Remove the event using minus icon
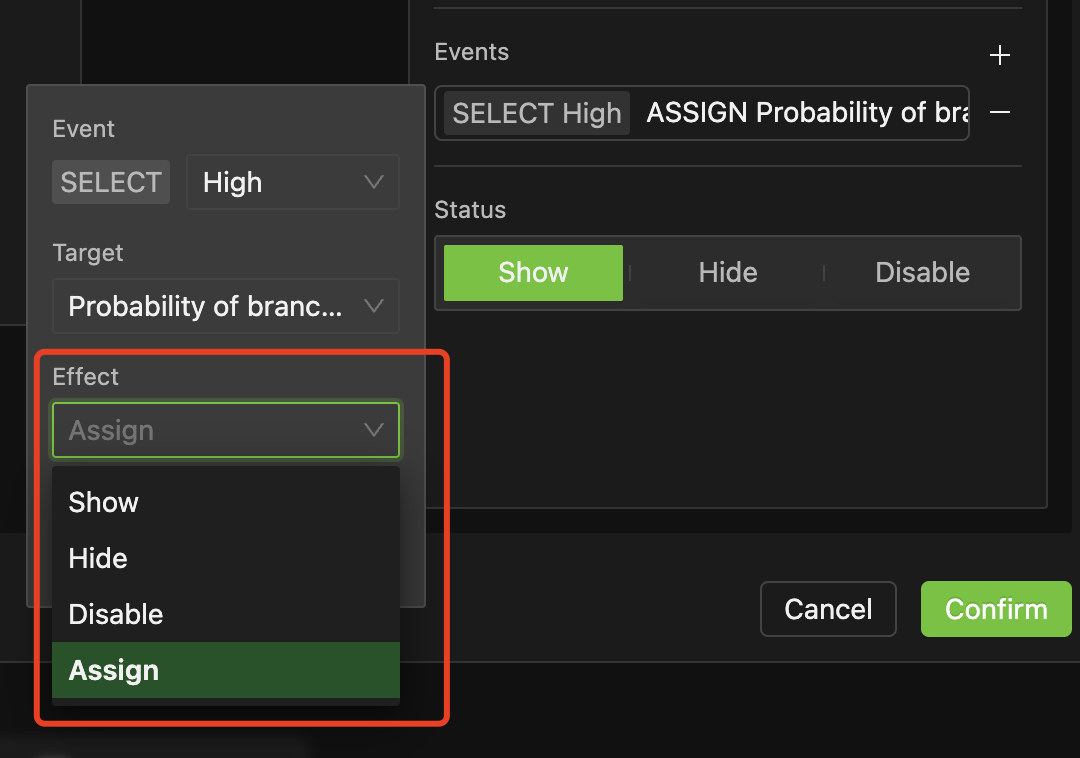 click(999, 113)
